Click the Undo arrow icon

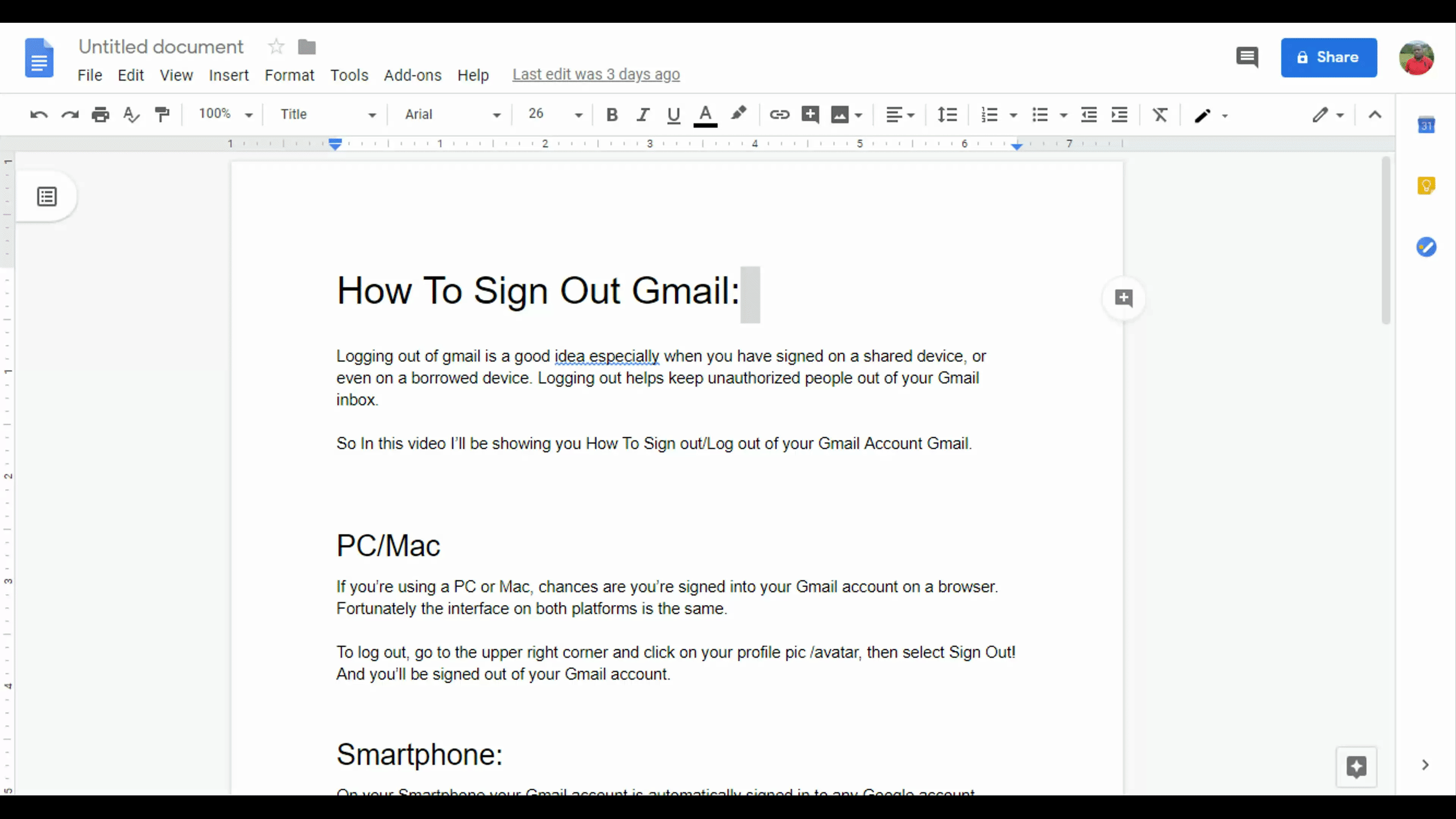[x=39, y=115]
